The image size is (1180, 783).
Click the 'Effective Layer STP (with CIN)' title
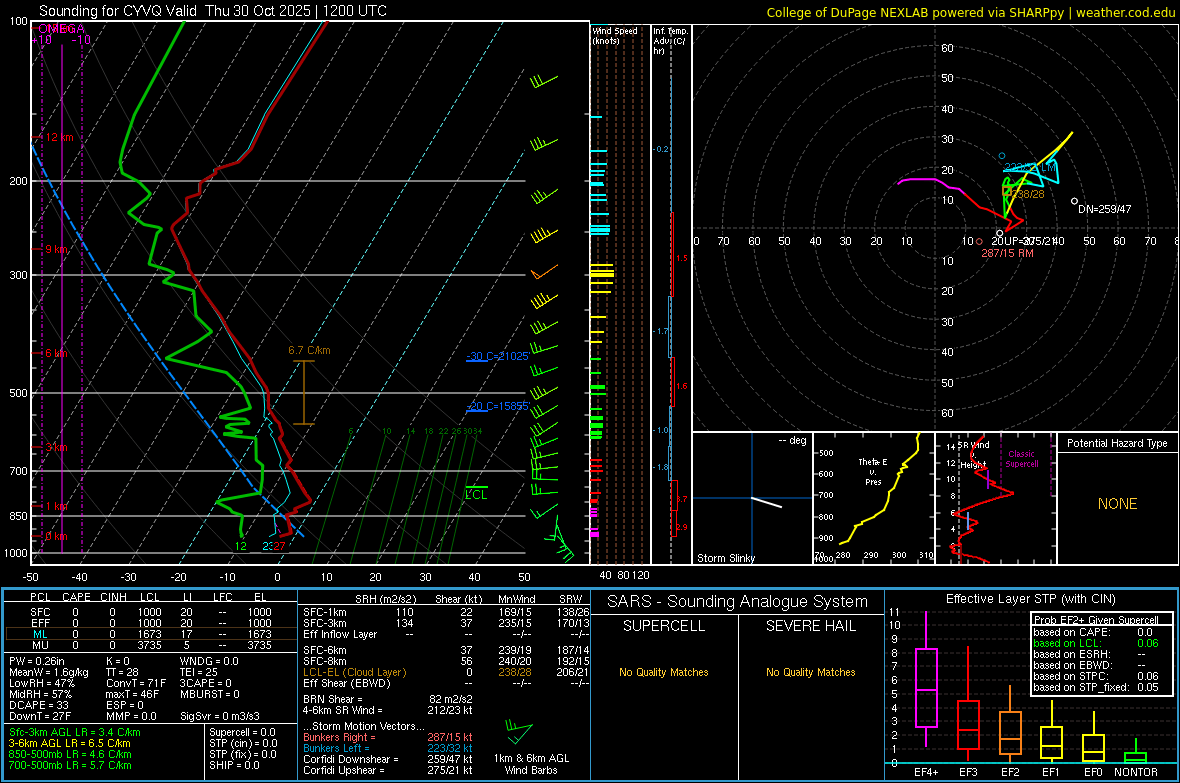[x=1030, y=599]
